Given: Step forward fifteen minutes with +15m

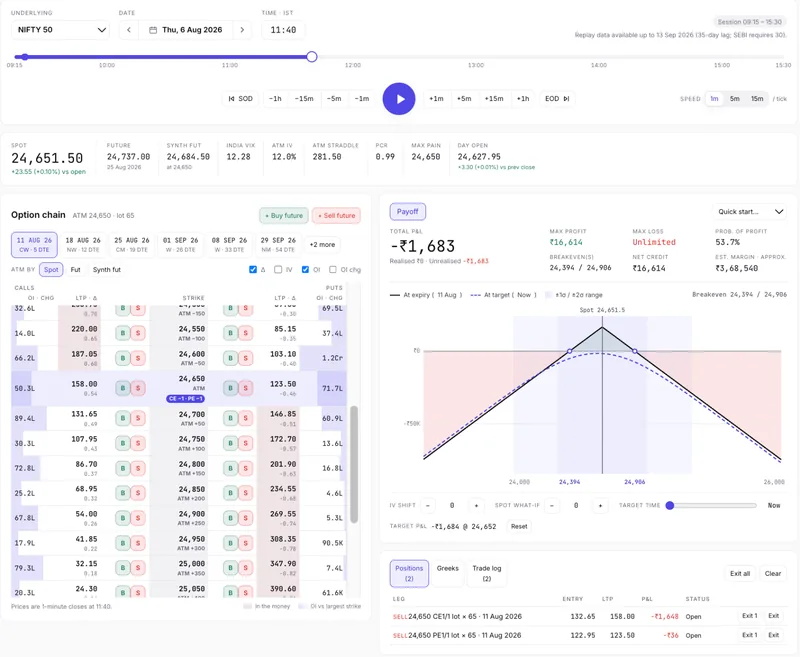Looking at the screenshot, I should [x=494, y=98].
